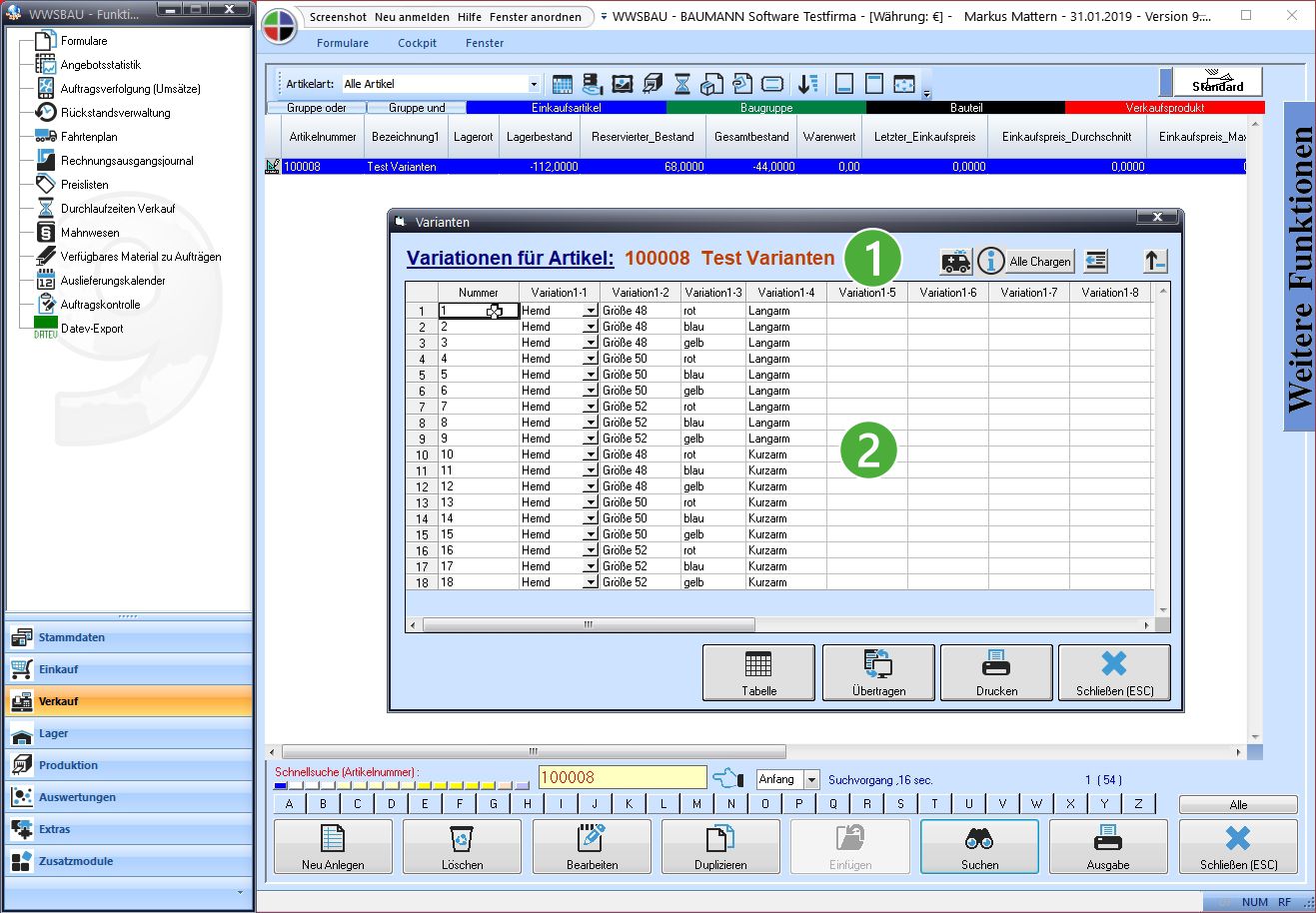Open the Hemd dropdown in row 5
Viewport: 1316px width, 913px height.
coord(591,375)
